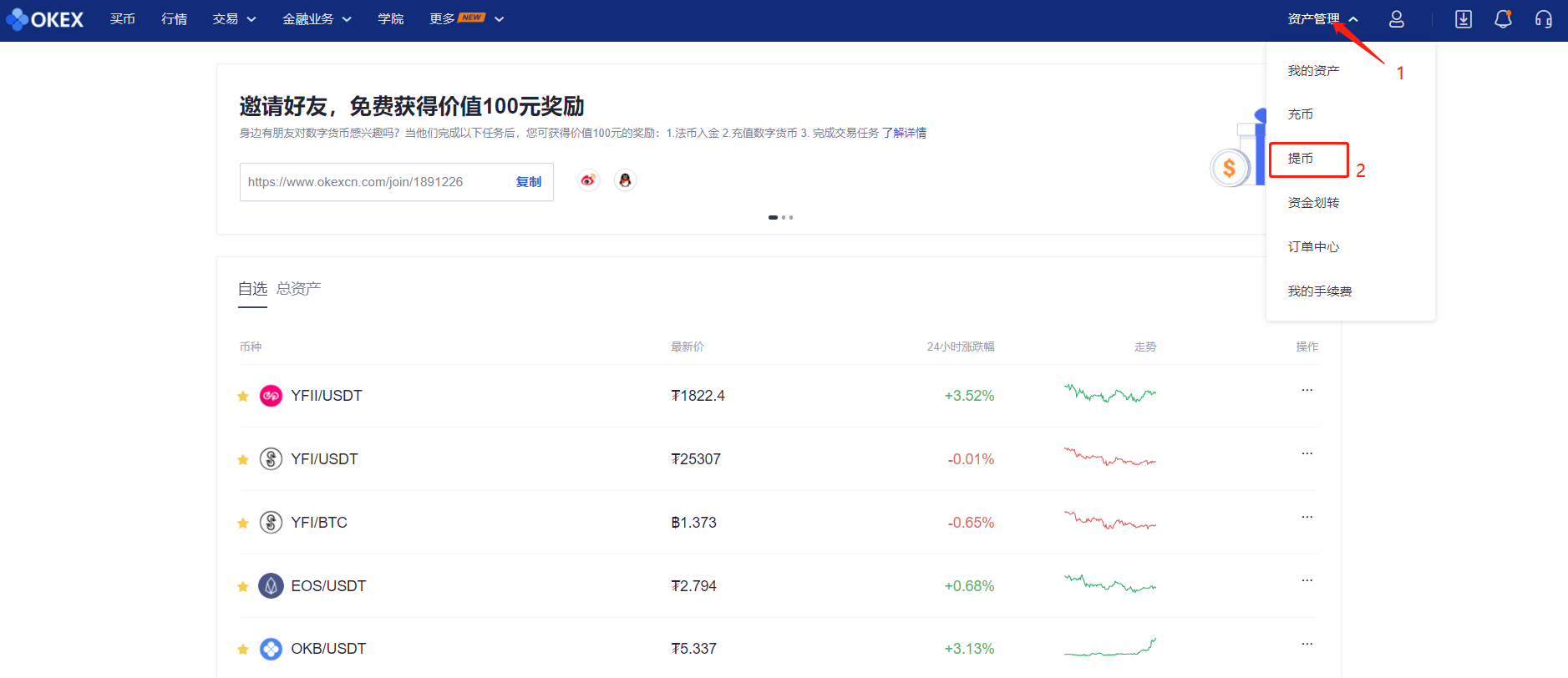Click the EOS coin icon
The image size is (1568, 678).
pos(271,586)
